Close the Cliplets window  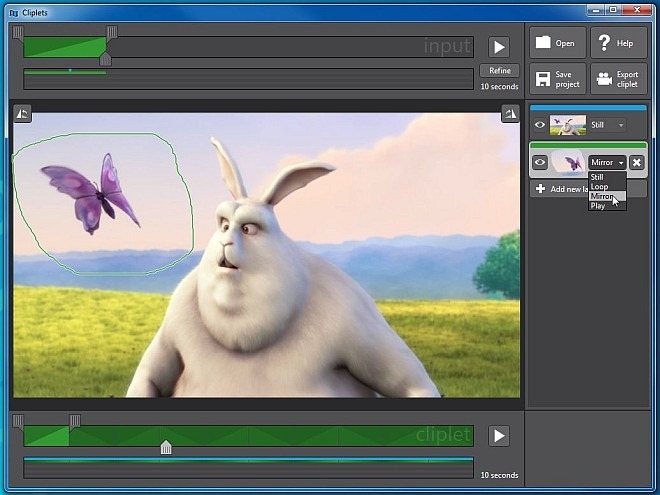point(637,10)
